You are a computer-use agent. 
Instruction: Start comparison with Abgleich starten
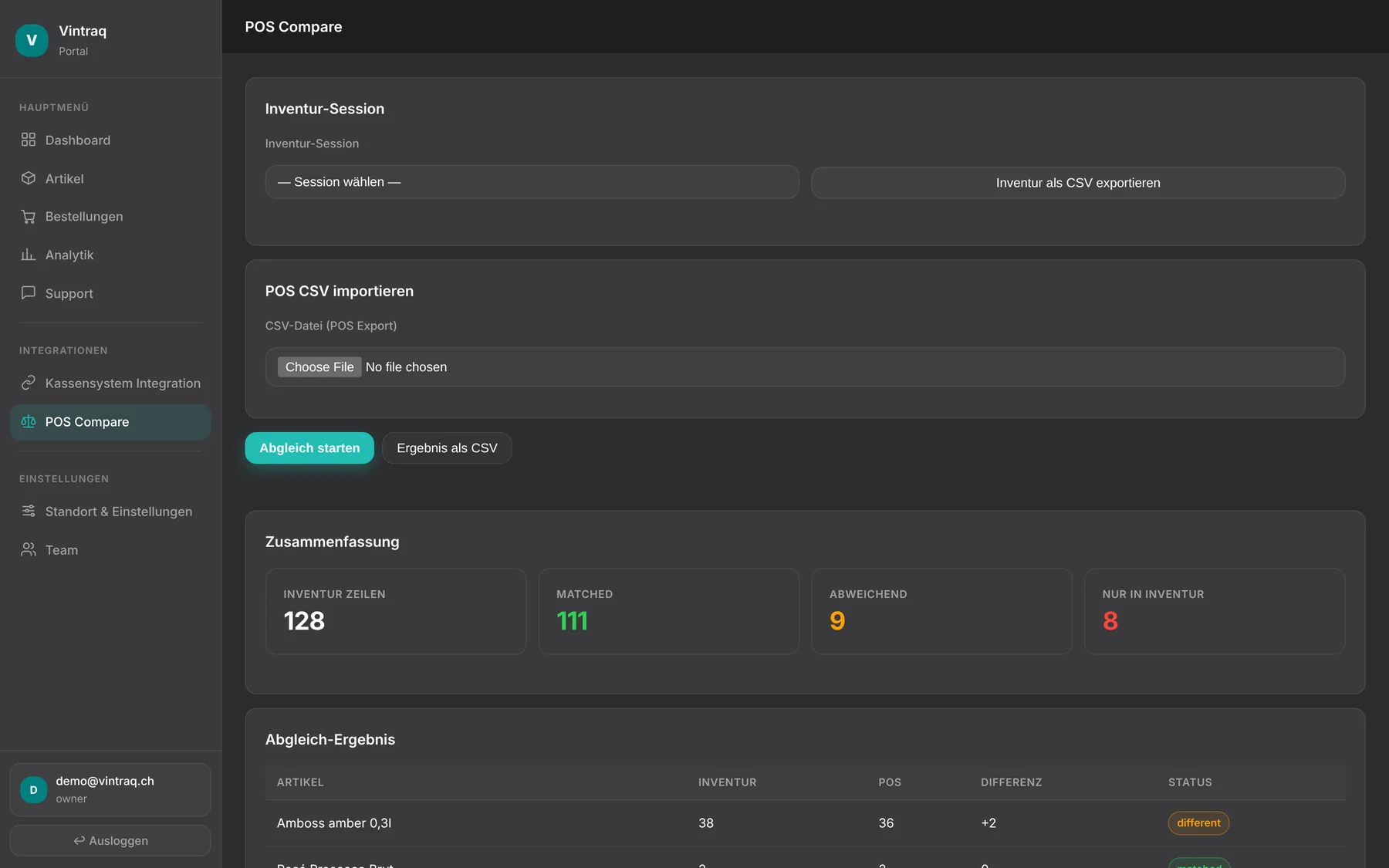tap(309, 448)
